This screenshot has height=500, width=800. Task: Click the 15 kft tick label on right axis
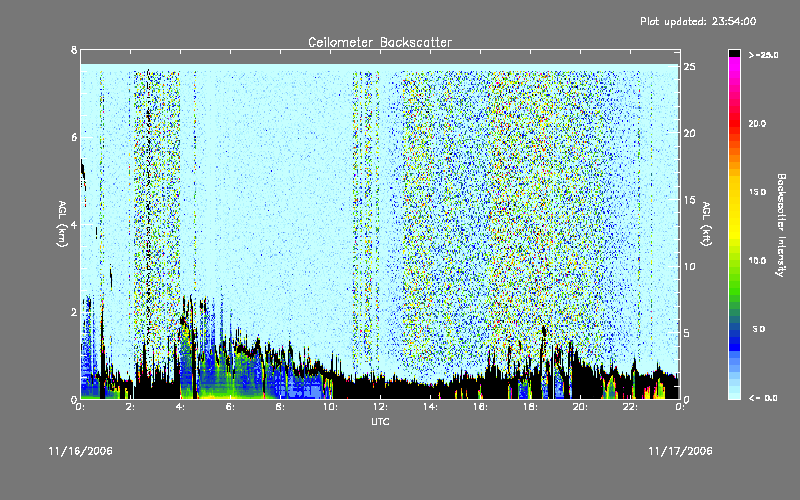(690, 200)
